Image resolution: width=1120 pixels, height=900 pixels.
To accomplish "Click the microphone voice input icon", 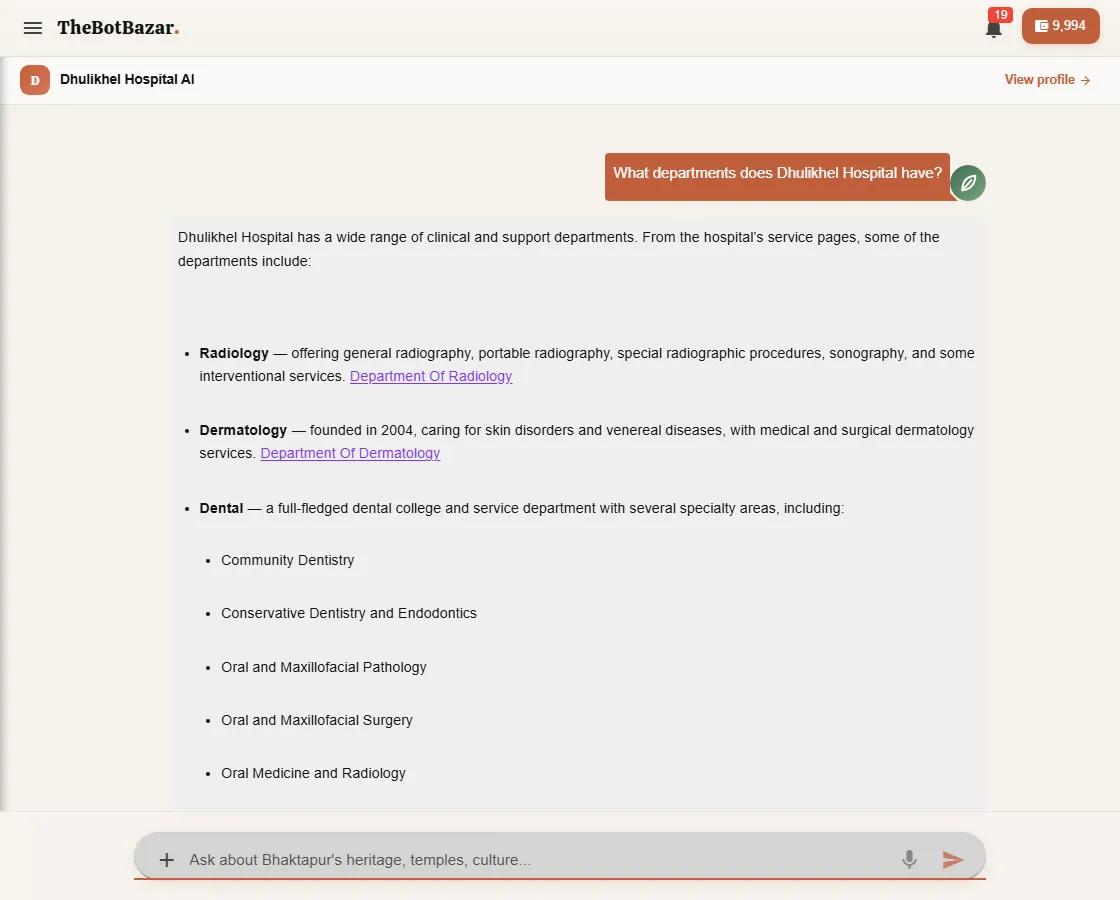I will (x=909, y=859).
